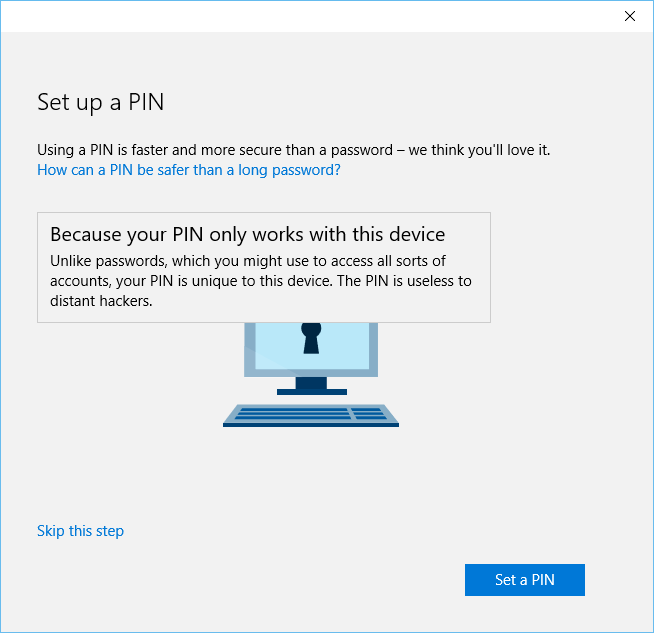Click the monitor neck below the screen
654x633 pixels.
(311, 381)
